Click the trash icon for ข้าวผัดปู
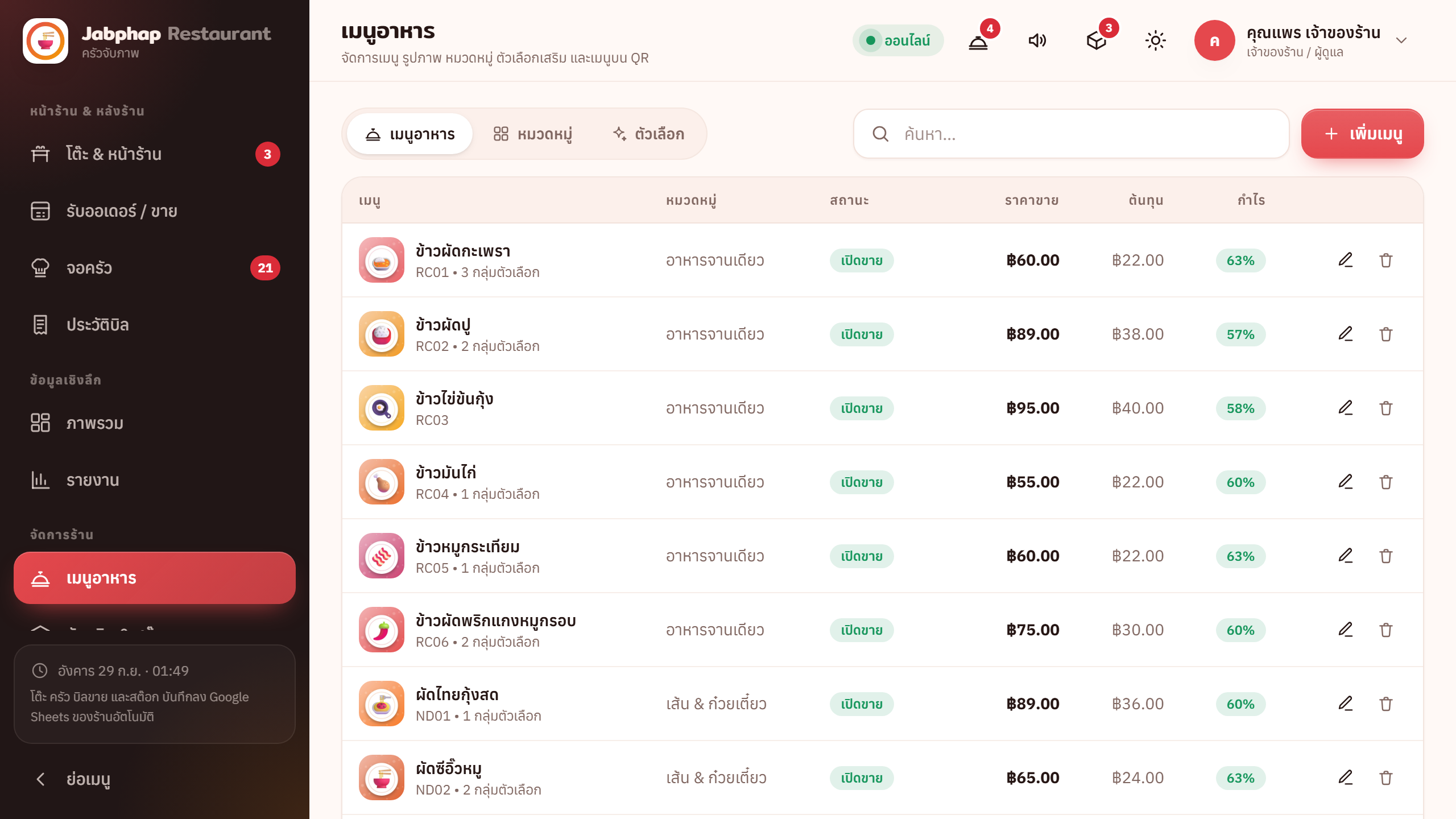 pyautogui.click(x=1386, y=334)
